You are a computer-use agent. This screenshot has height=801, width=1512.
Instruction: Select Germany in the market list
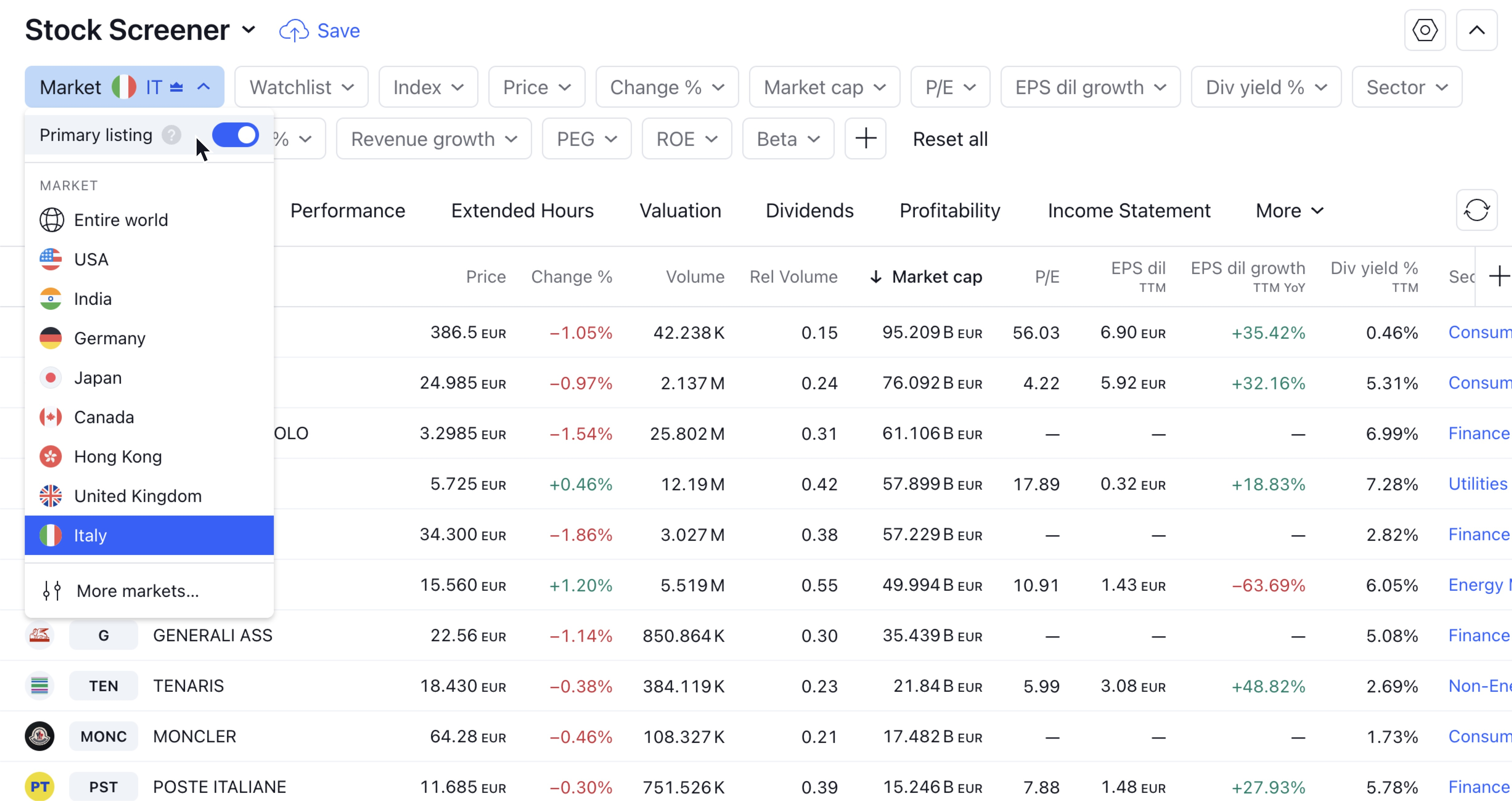click(110, 339)
